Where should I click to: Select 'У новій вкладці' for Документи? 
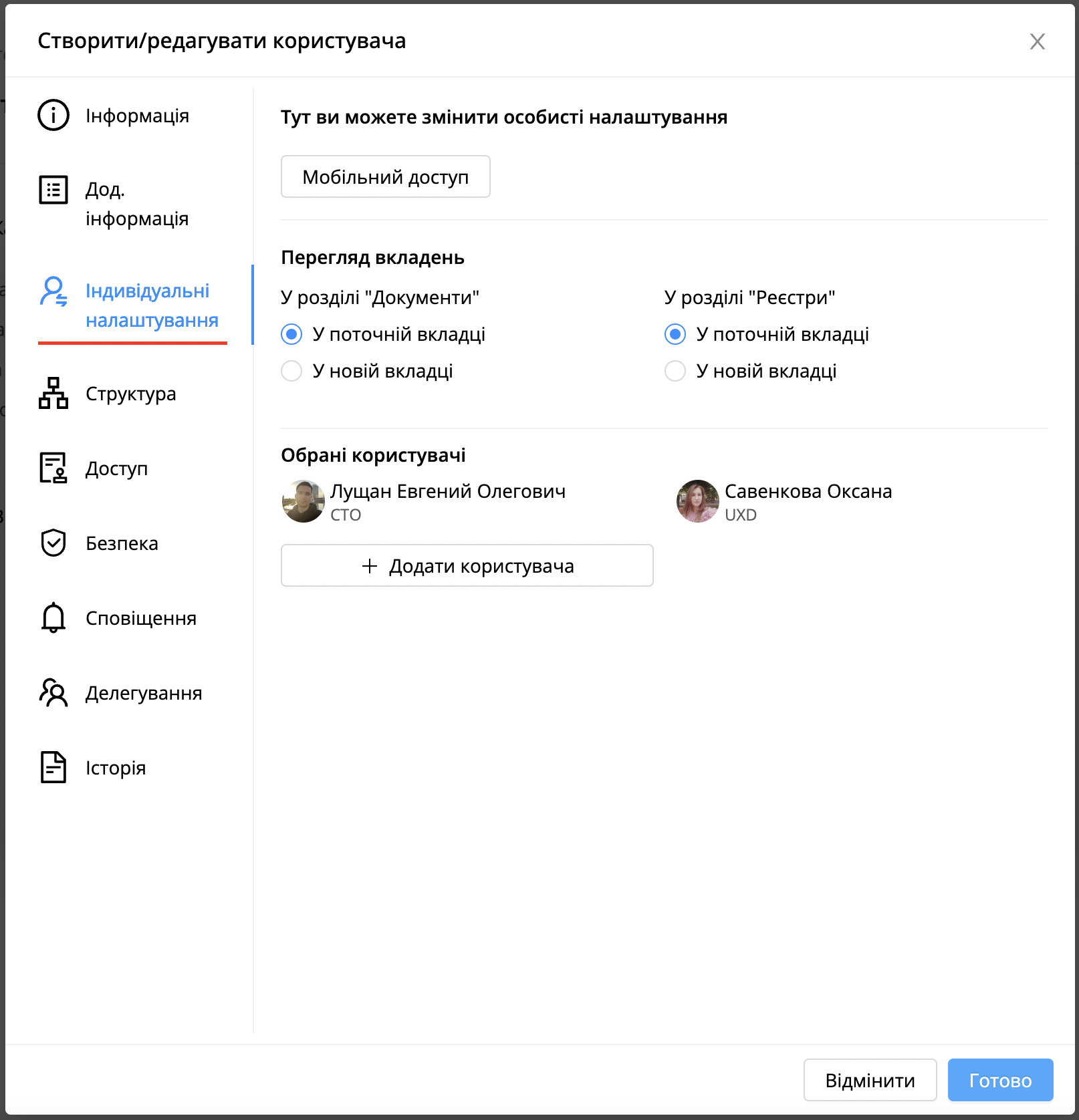coord(291,371)
